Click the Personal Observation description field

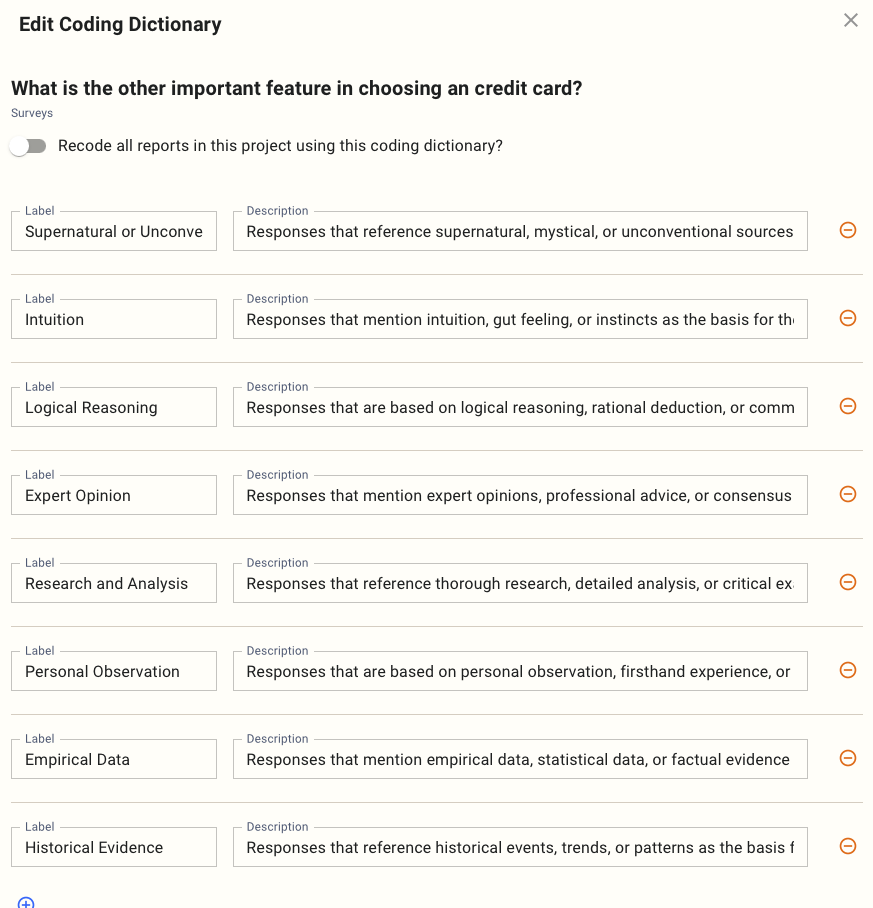520,672
